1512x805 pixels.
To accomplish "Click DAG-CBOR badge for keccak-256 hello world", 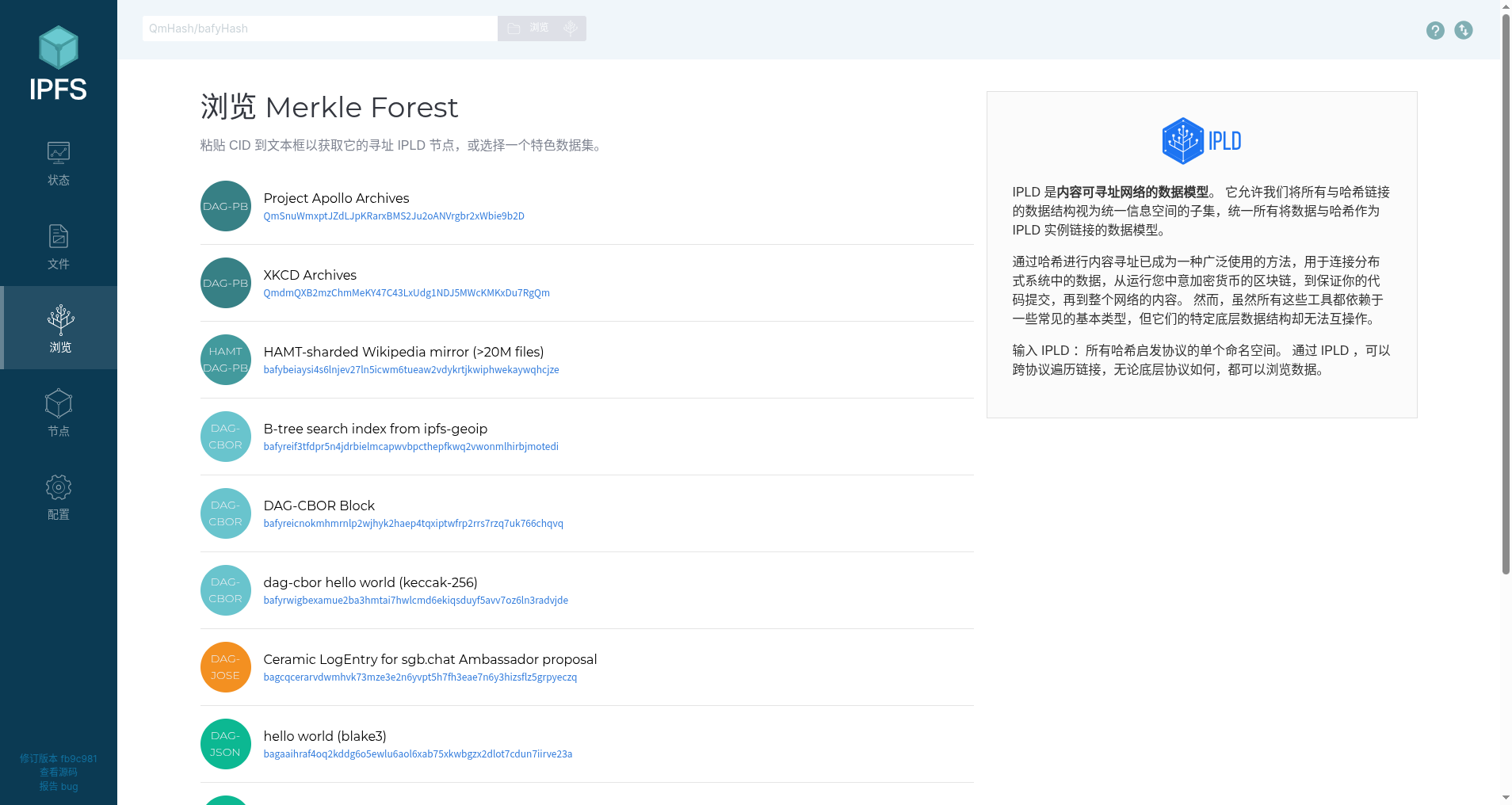I will click(226, 590).
